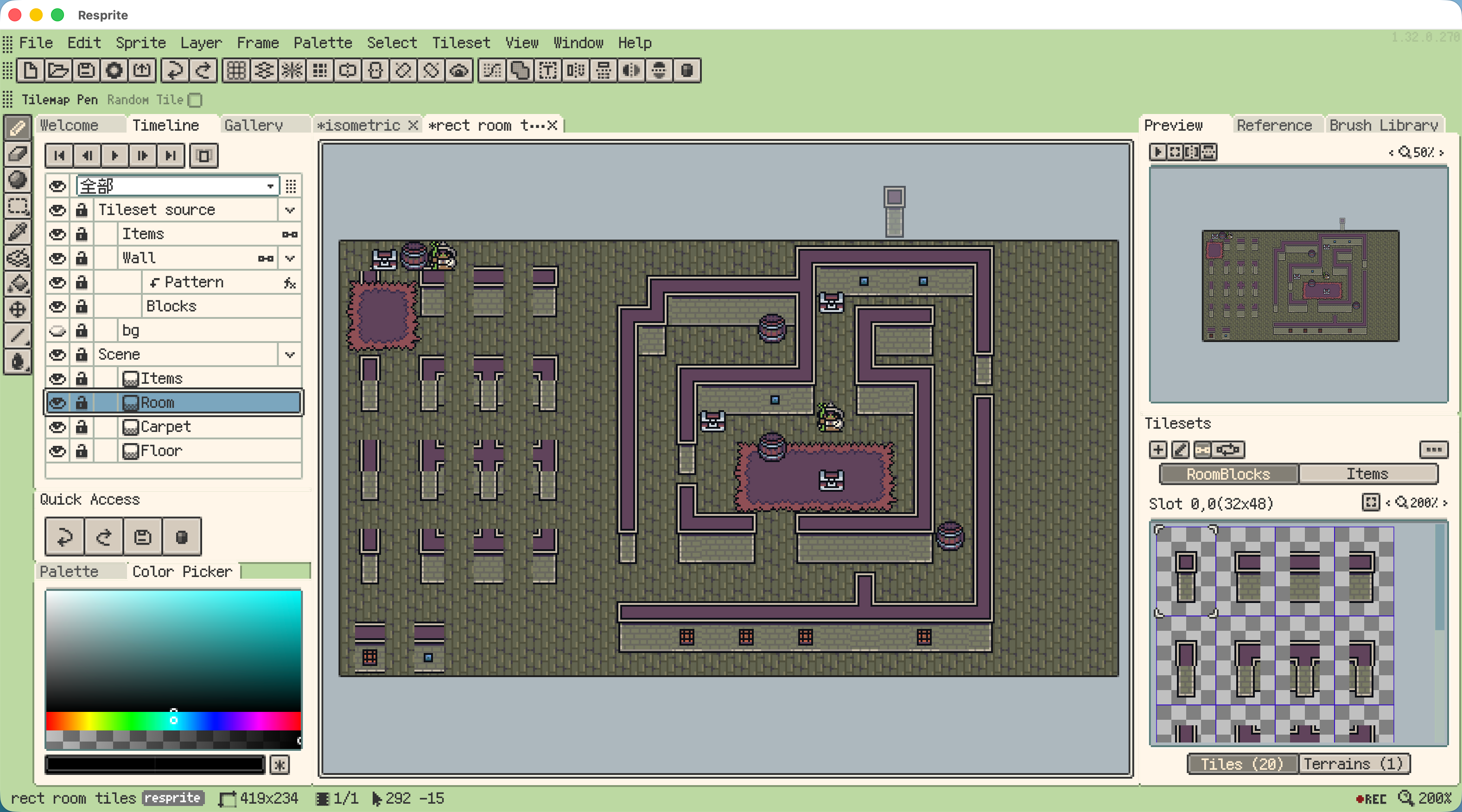
Task: Collapse the Scene group chevron
Action: [290, 355]
